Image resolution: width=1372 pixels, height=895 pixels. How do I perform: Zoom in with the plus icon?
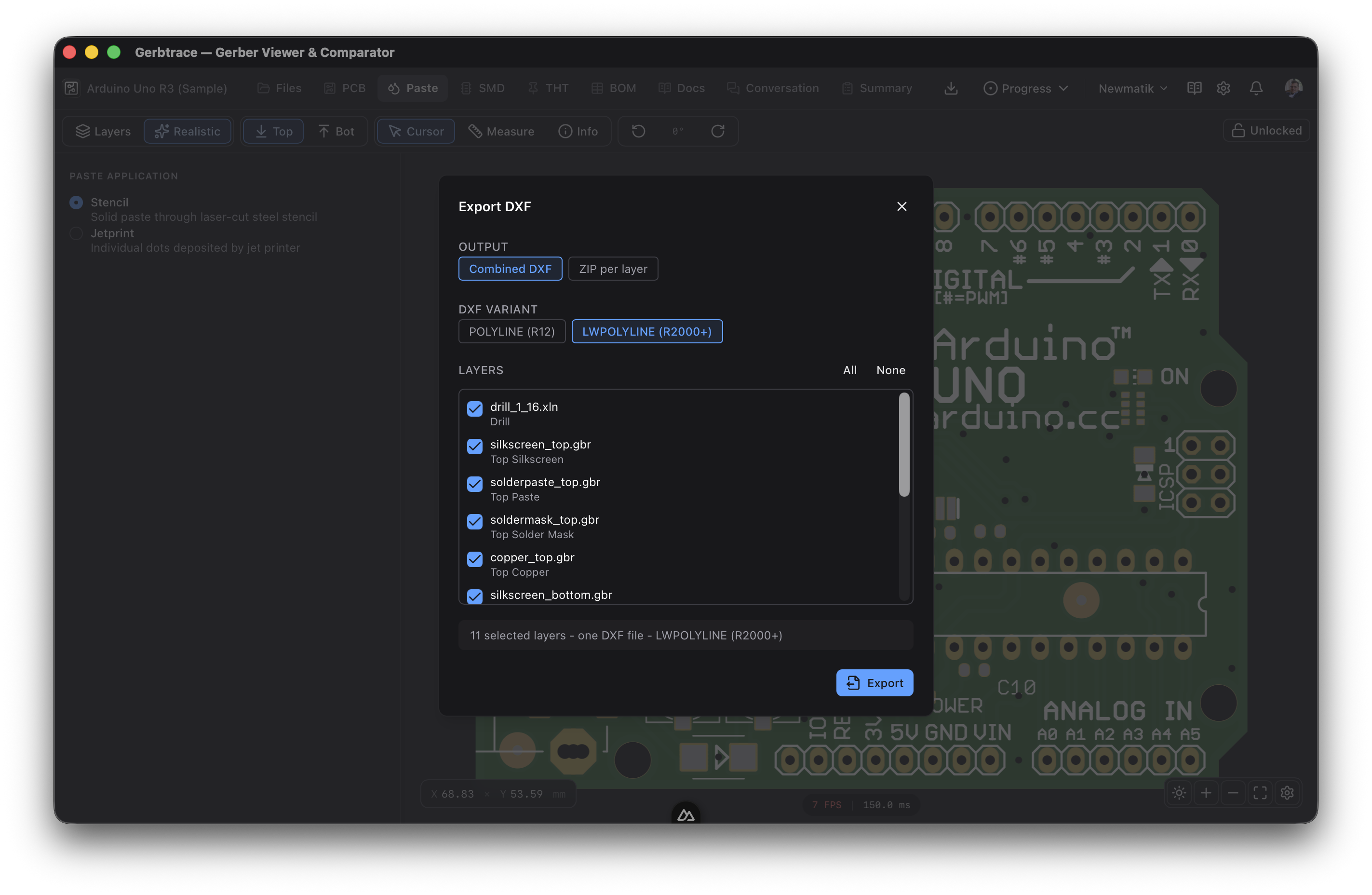point(1205,793)
